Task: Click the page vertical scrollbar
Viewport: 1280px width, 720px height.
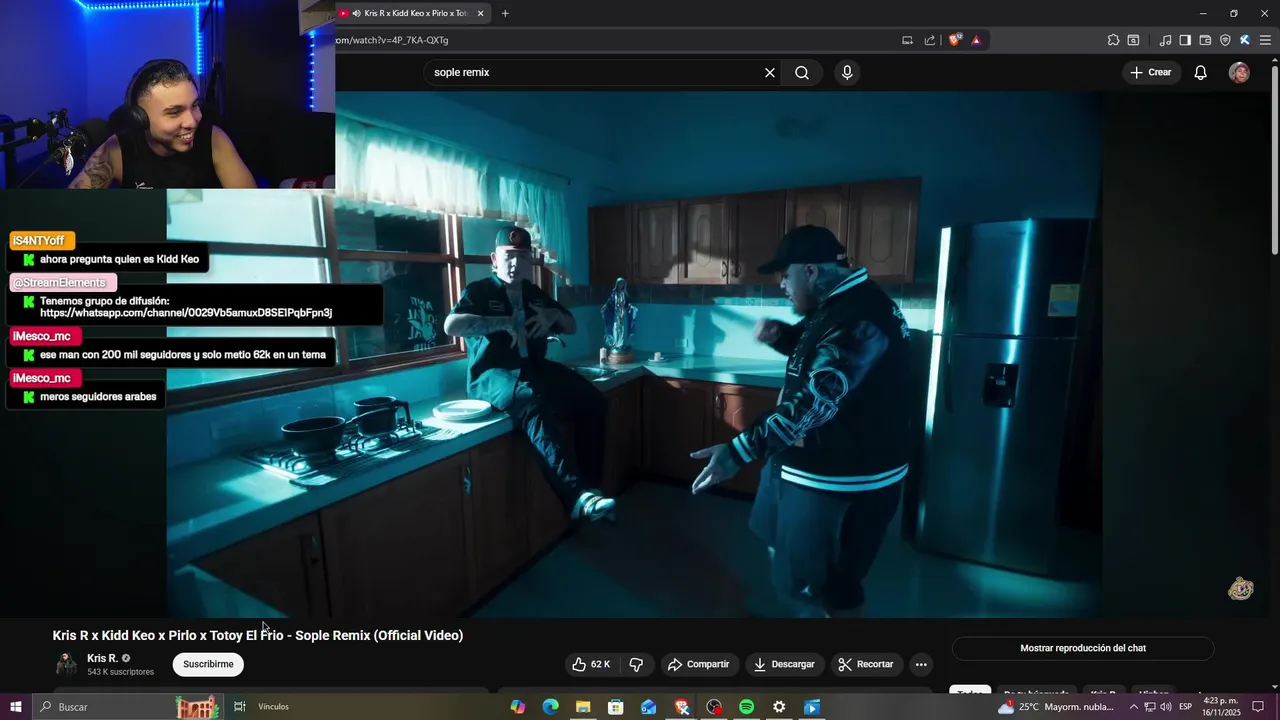Action: pos(1274,160)
